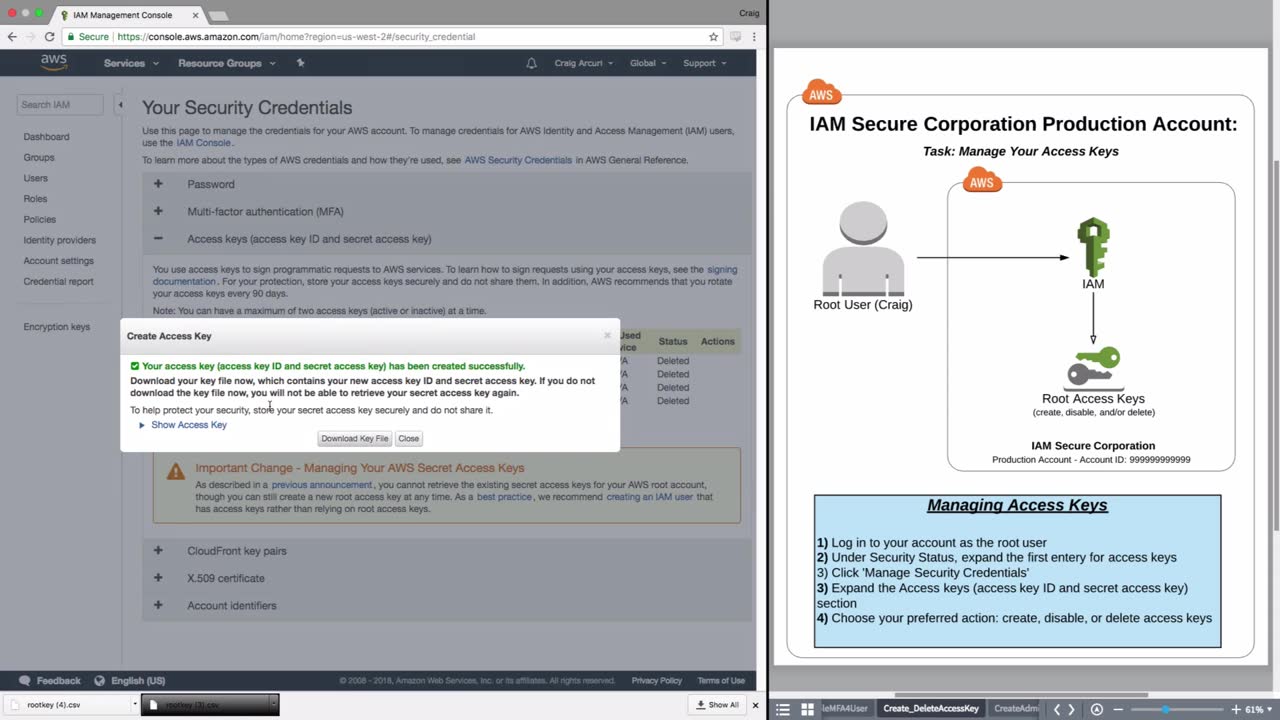
Task: Expand Show Access Key disclosure triangle
Action: pos(142,425)
